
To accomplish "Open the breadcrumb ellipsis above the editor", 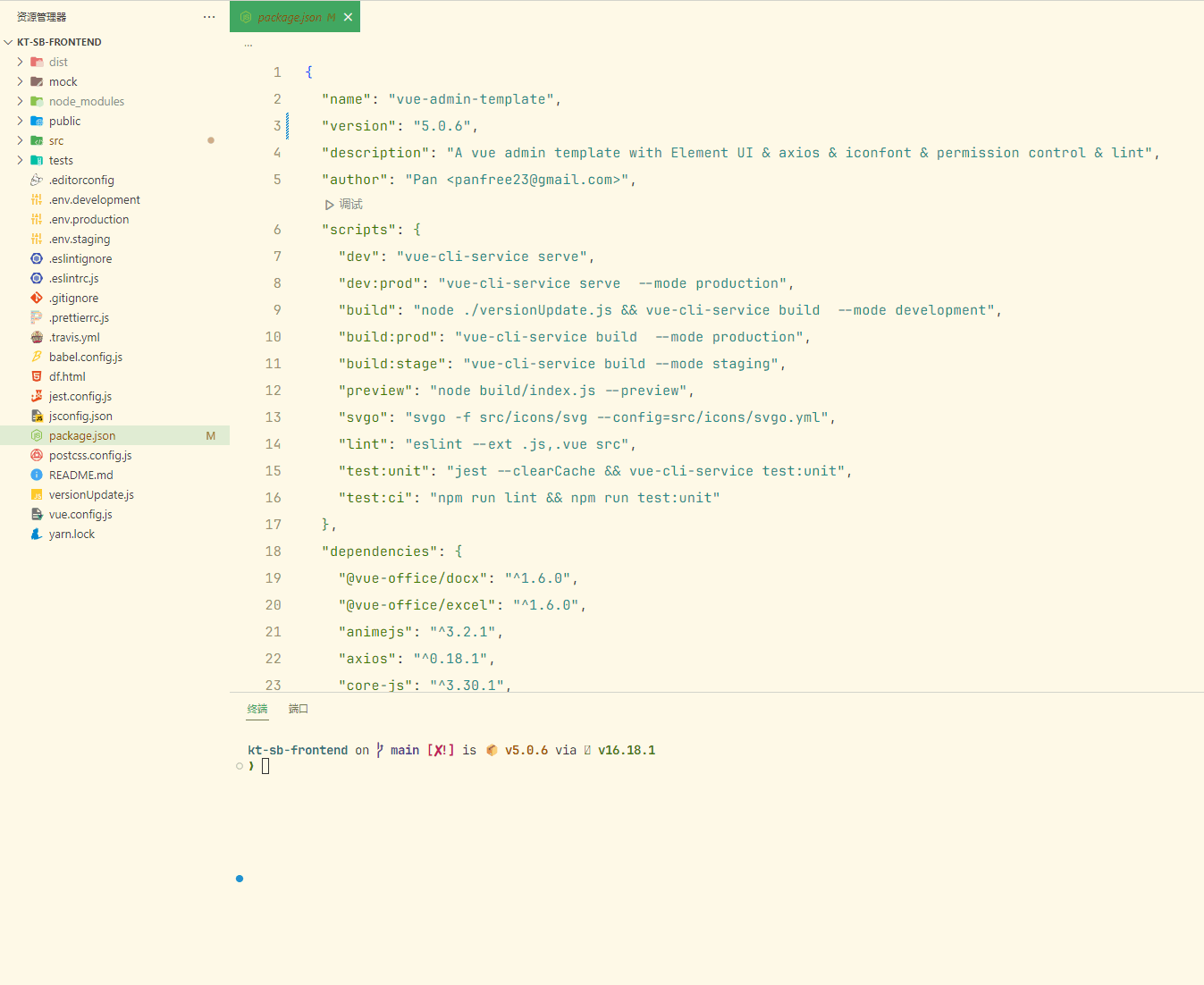I will click(248, 45).
